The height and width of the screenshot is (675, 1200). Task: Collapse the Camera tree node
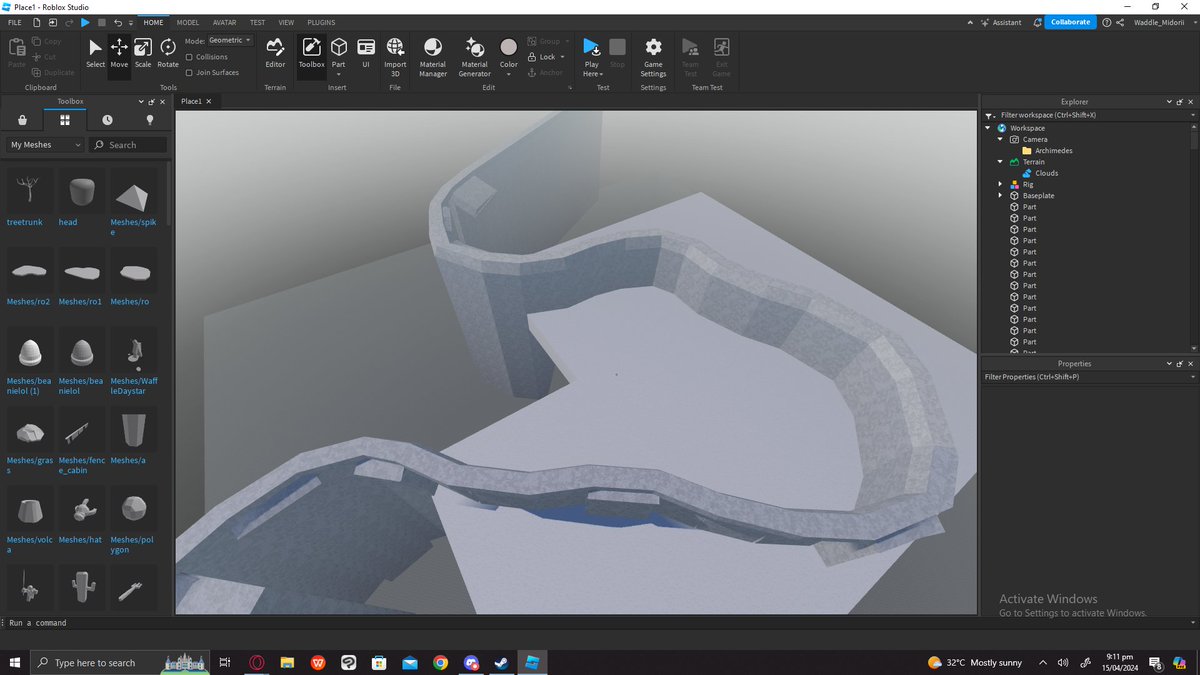click(x=1001, y=139)
